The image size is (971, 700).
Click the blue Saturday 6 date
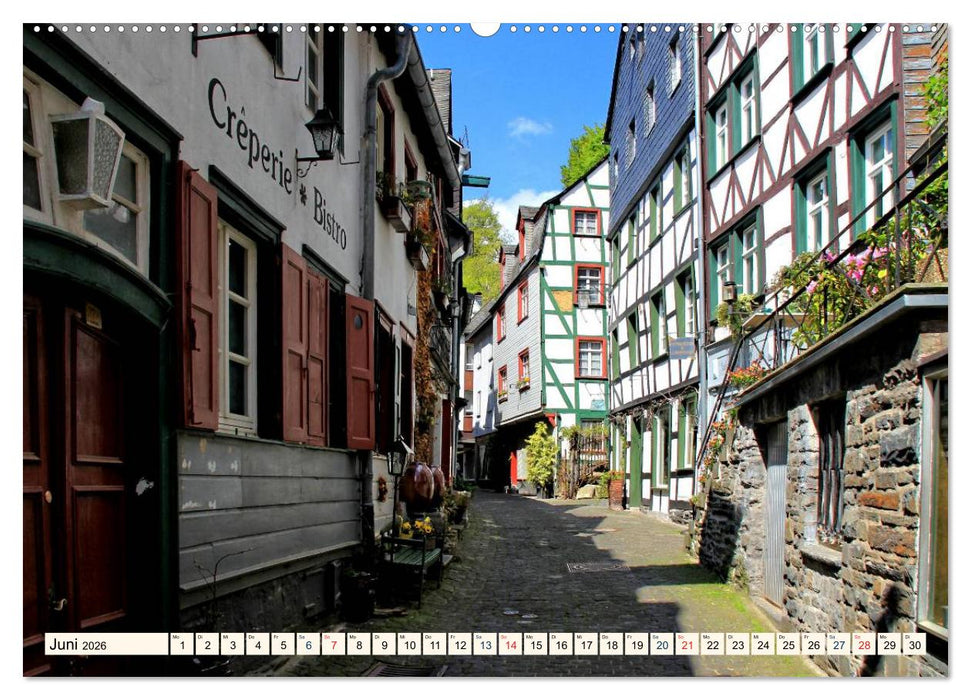[307, 644]
